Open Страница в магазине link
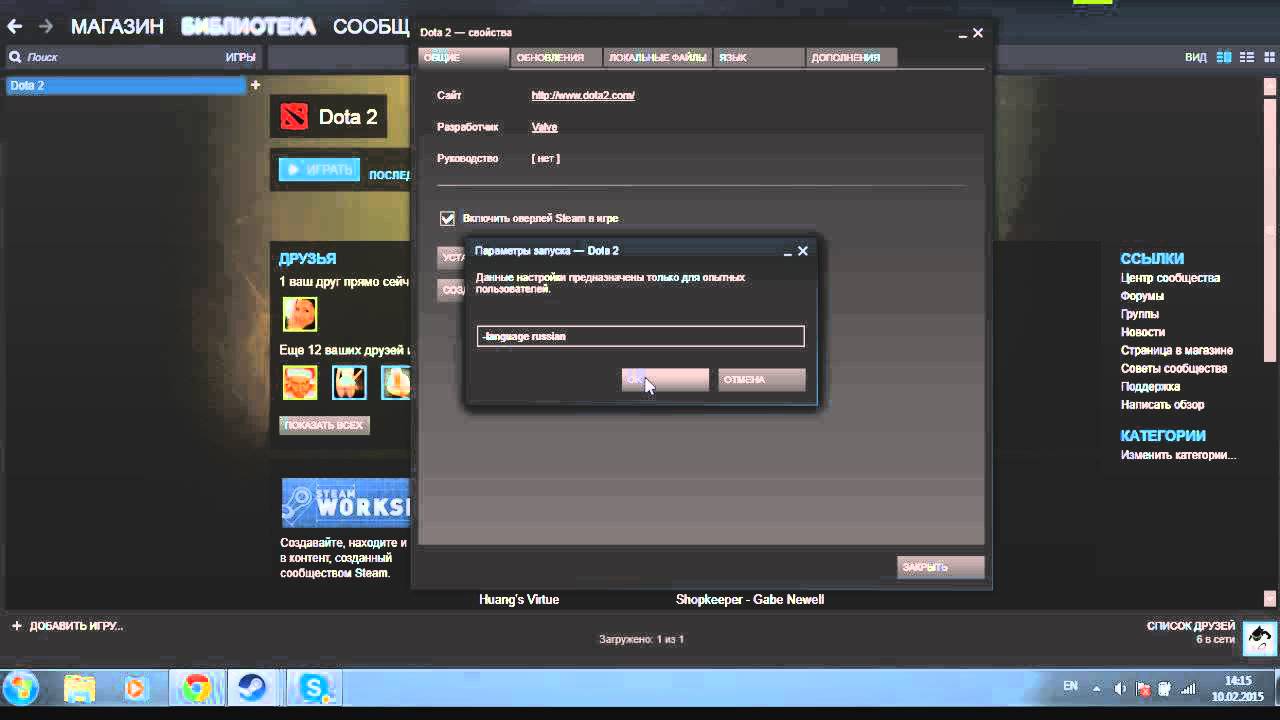 pos(1177,350)
